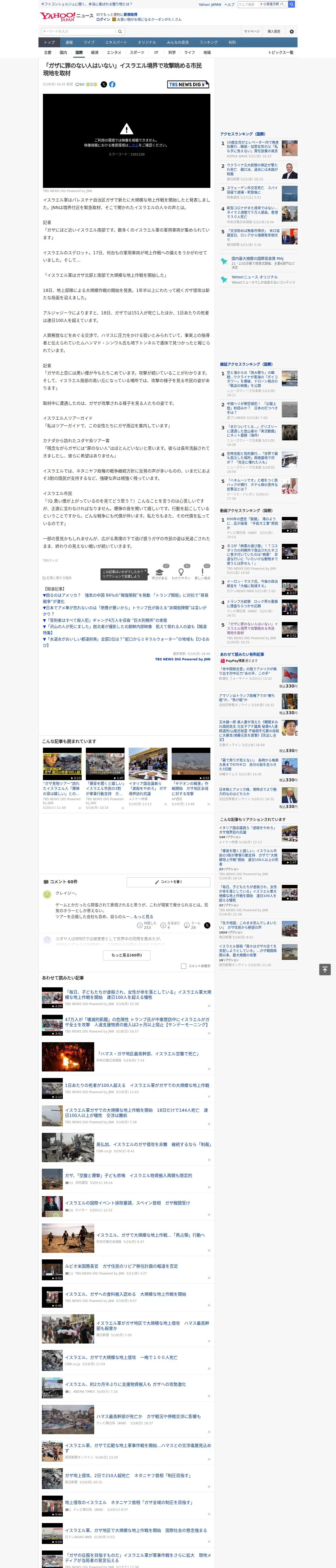Open the エキスパート tab
This screenshot has width=336, height=1568.
(116, 42)
